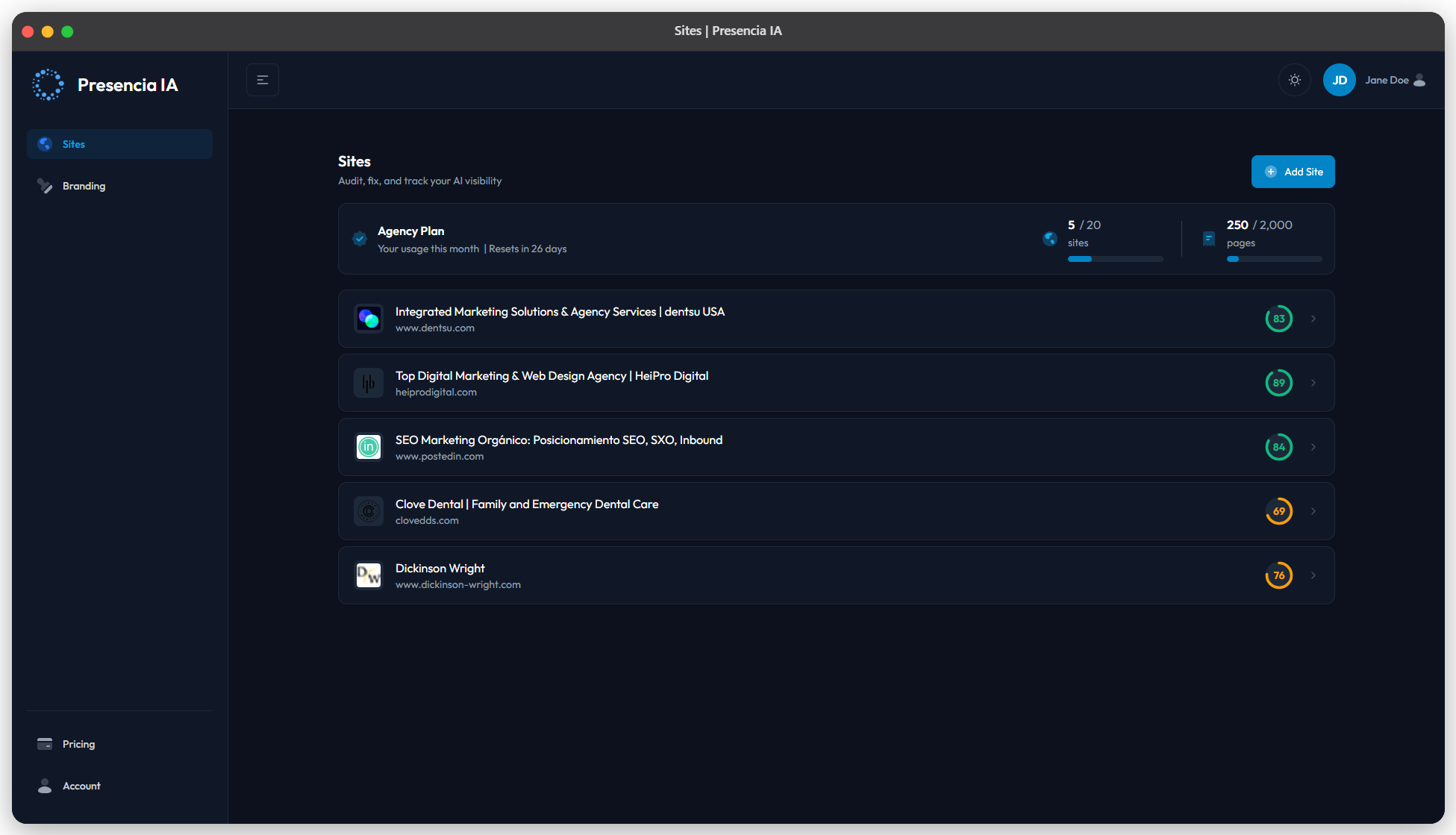The width and height of the screenshot is (1456, 835).
Task: Click the Presencia IA logo icon
Action: [48, 85]
